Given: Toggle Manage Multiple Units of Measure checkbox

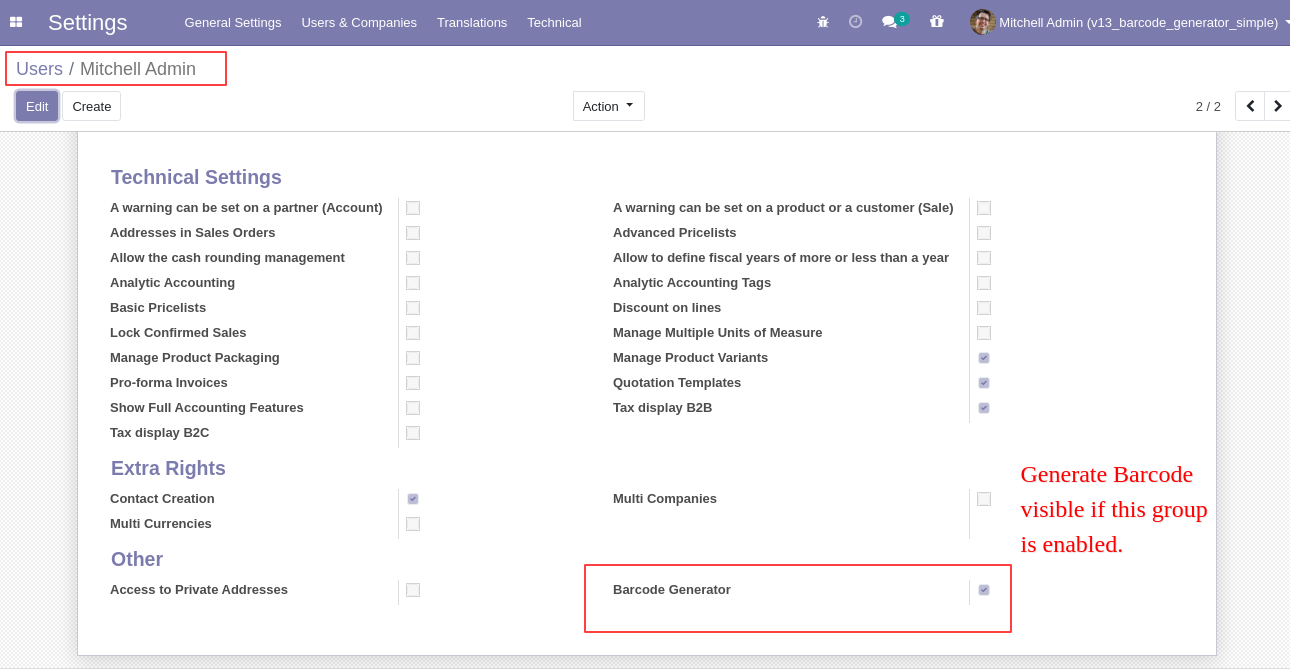Looking at the screenshot, I should pyautogui.click(x=984, y=333).
